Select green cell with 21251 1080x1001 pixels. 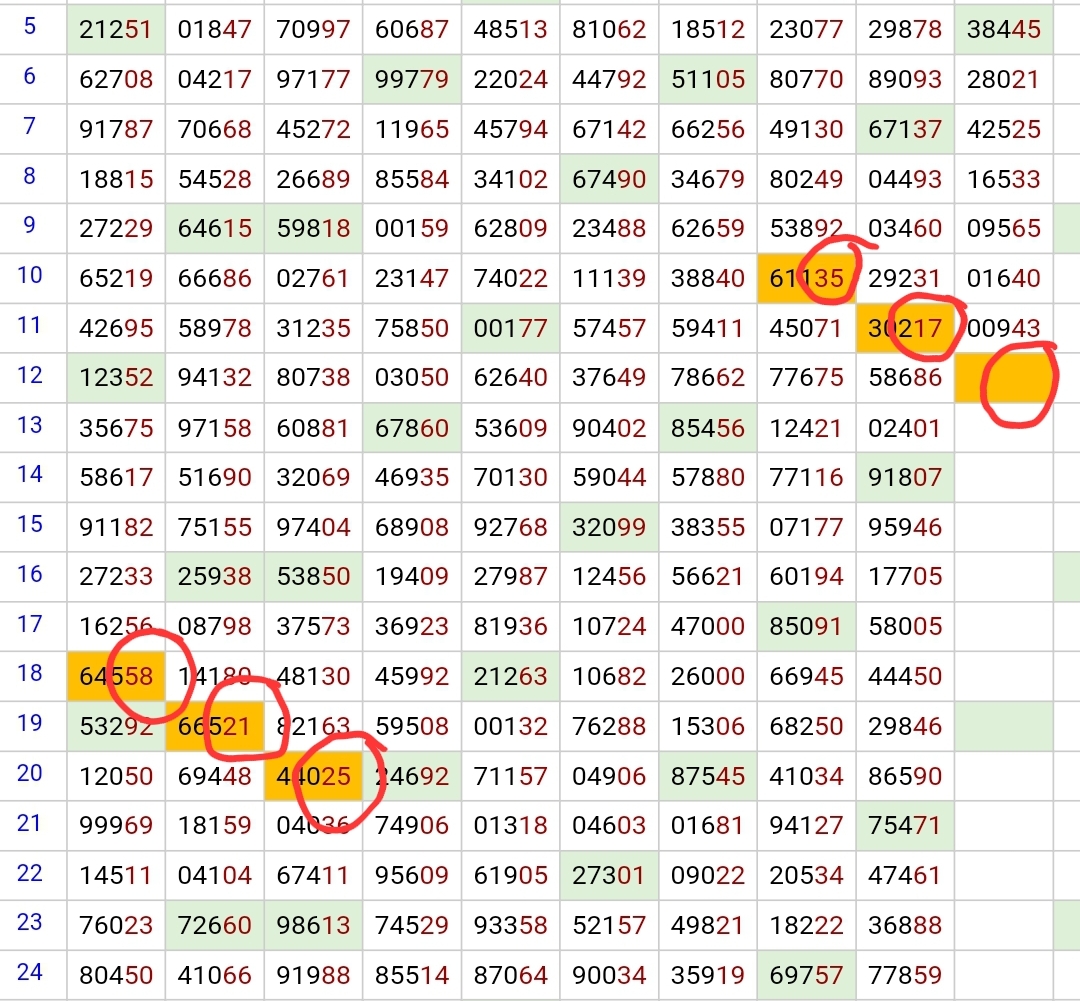tap(116, 30)
